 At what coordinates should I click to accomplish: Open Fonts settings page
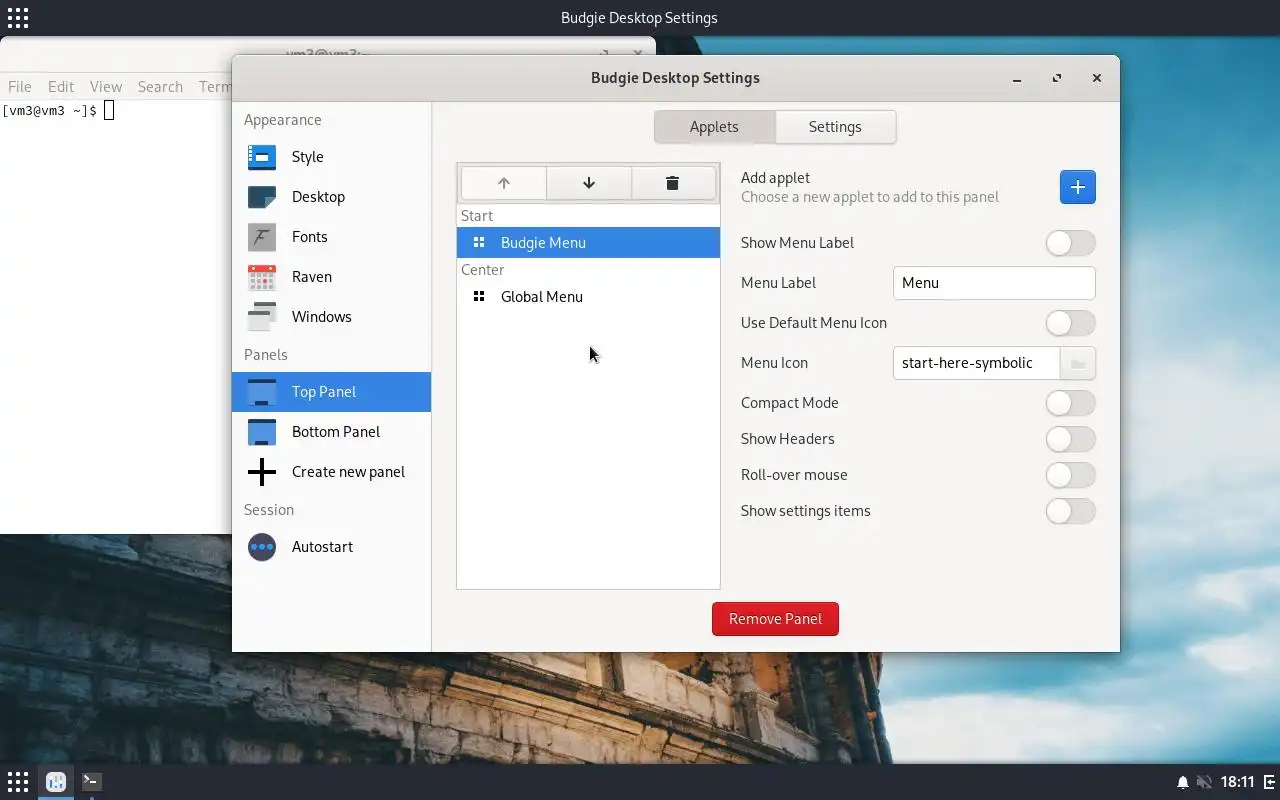(x=331, y=237)
